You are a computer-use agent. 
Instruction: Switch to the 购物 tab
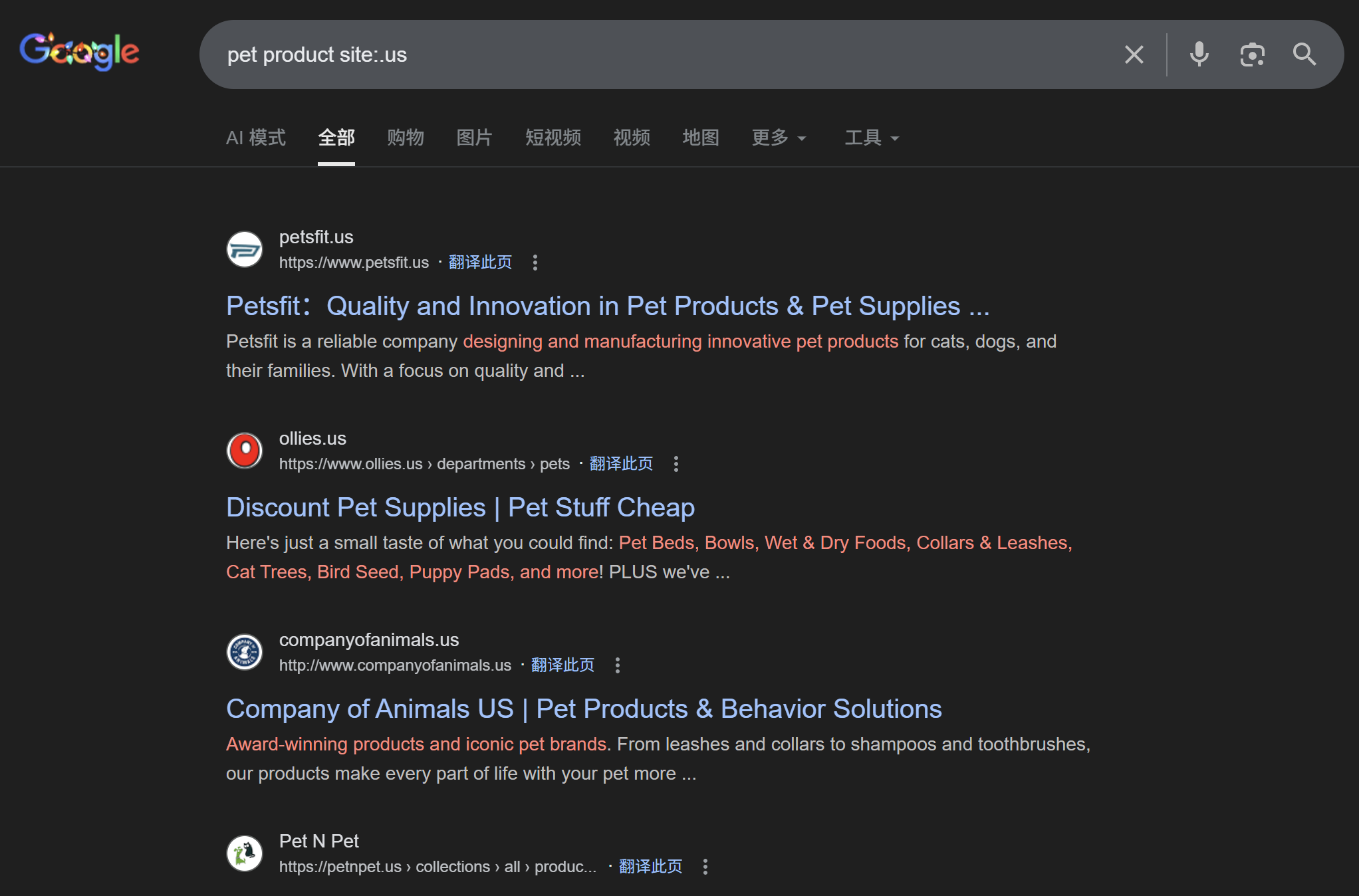tap(406, 138)
